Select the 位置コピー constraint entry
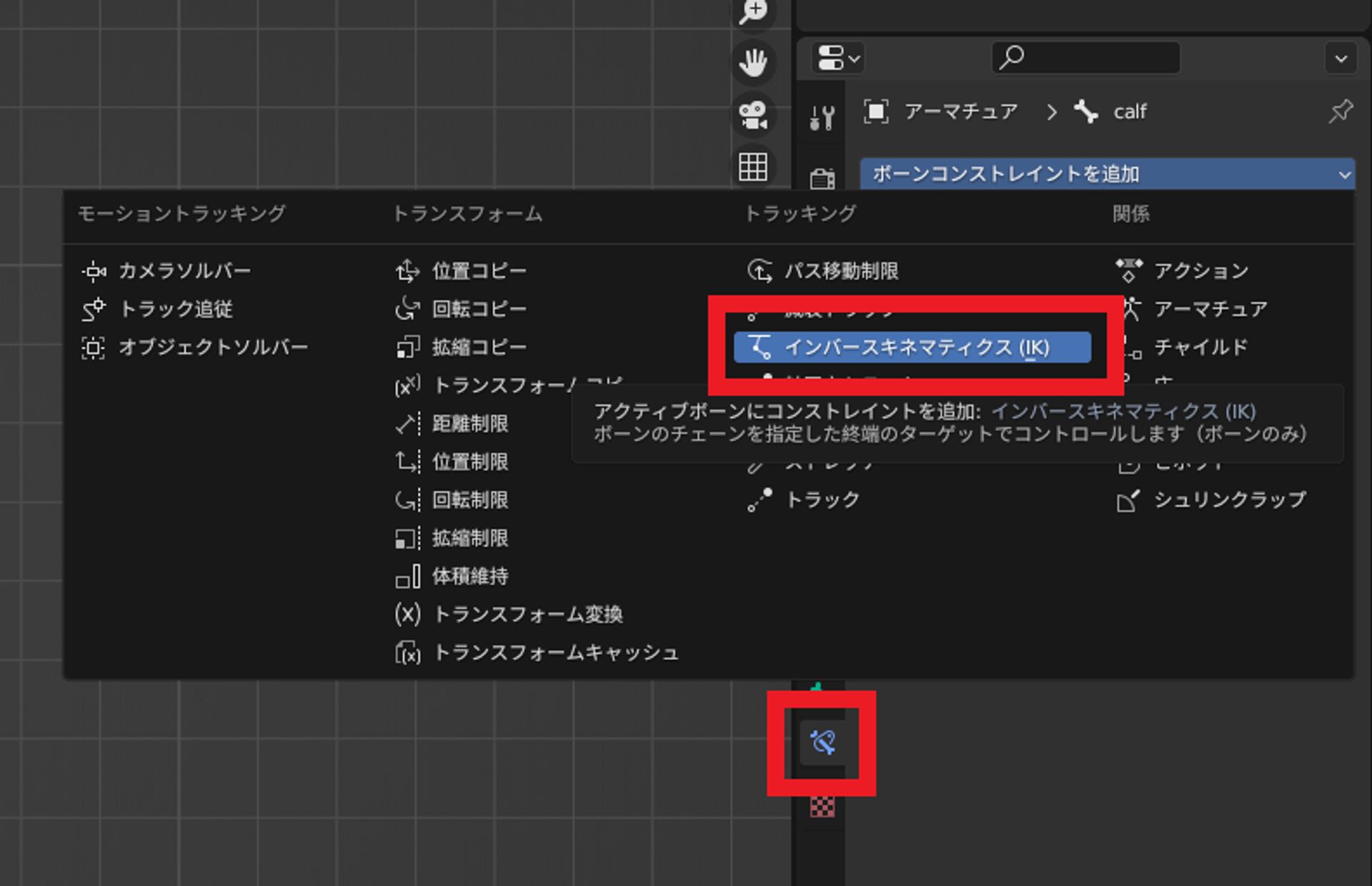 (x=479, y=271)
